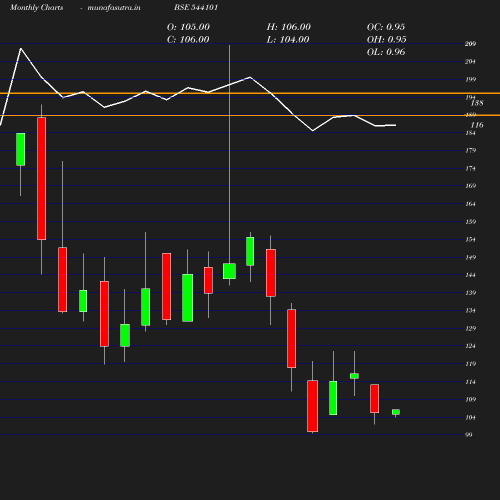Select the close value 'C: 106.00'

[x=188, y=40]
